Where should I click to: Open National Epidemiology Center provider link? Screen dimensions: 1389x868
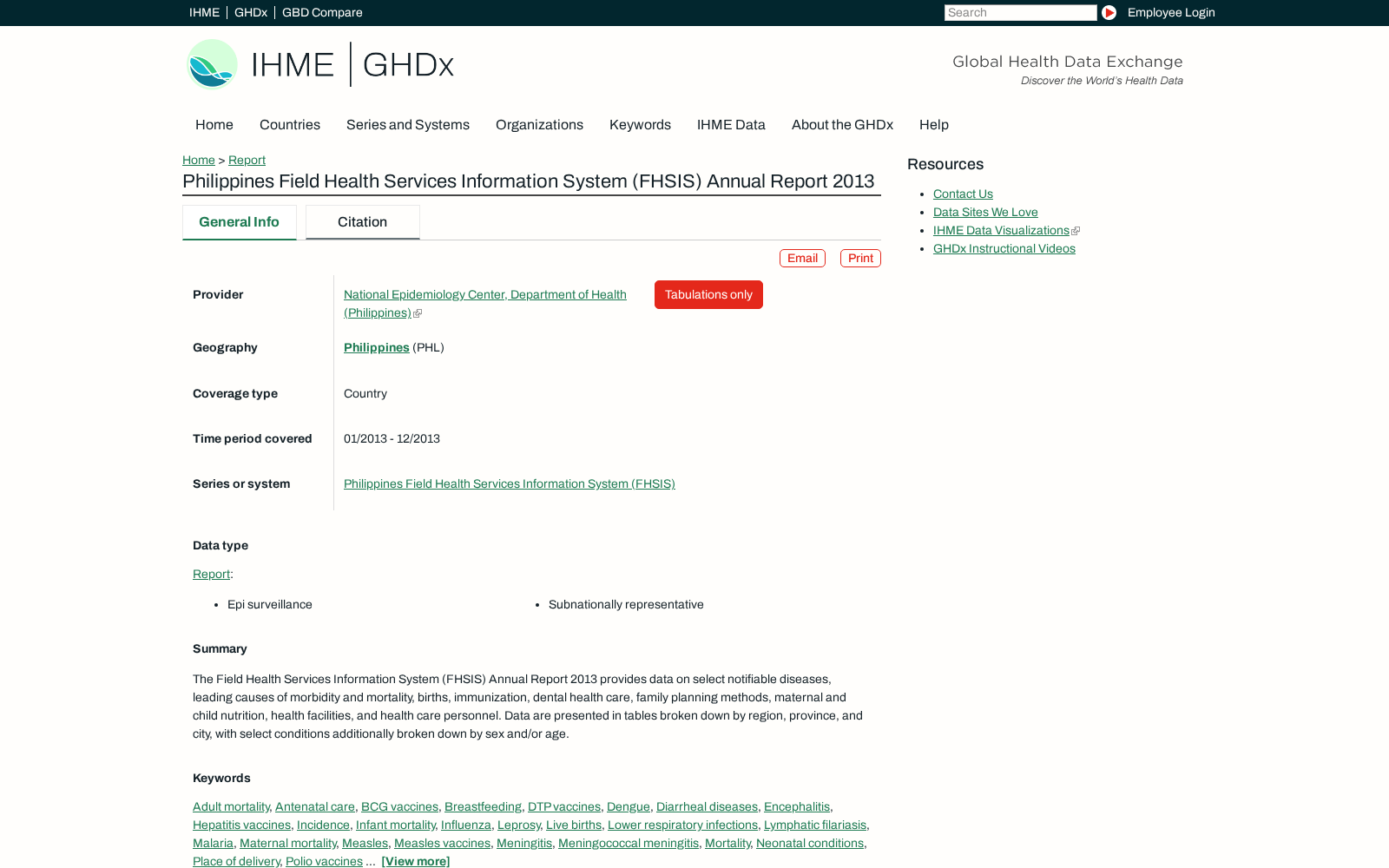485,304
